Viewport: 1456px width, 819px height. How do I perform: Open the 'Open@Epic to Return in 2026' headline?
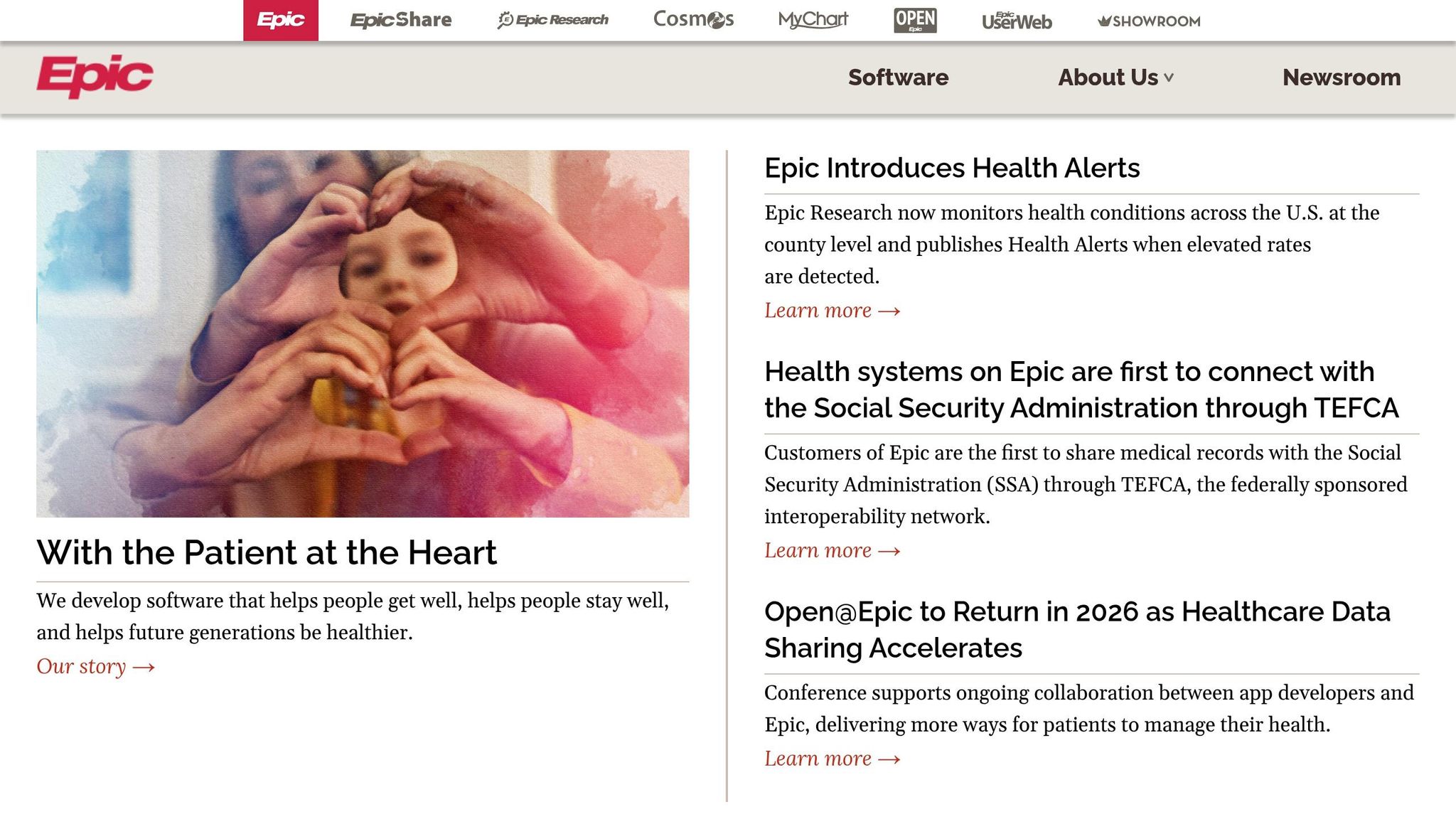(x=1077, y=630)
